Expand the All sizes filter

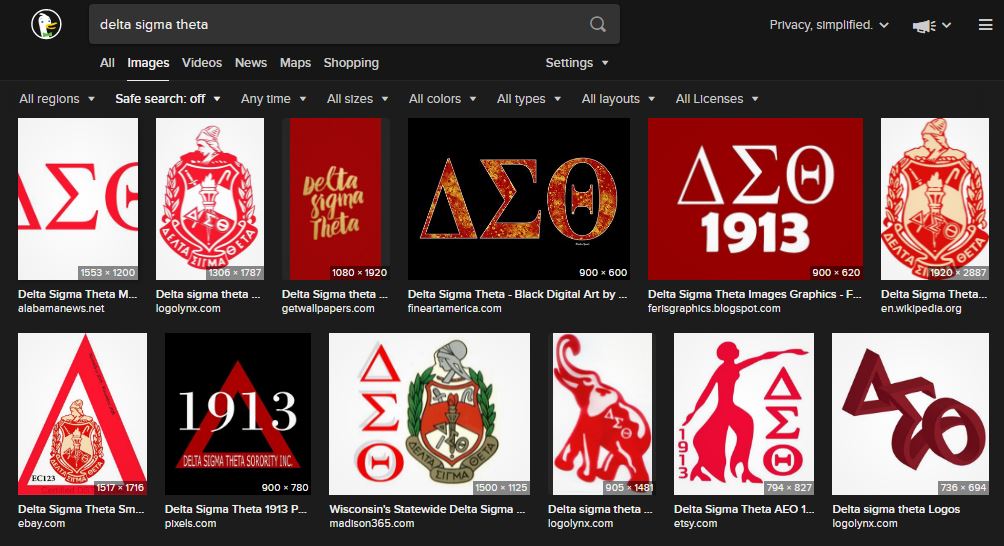pos(357,99)
